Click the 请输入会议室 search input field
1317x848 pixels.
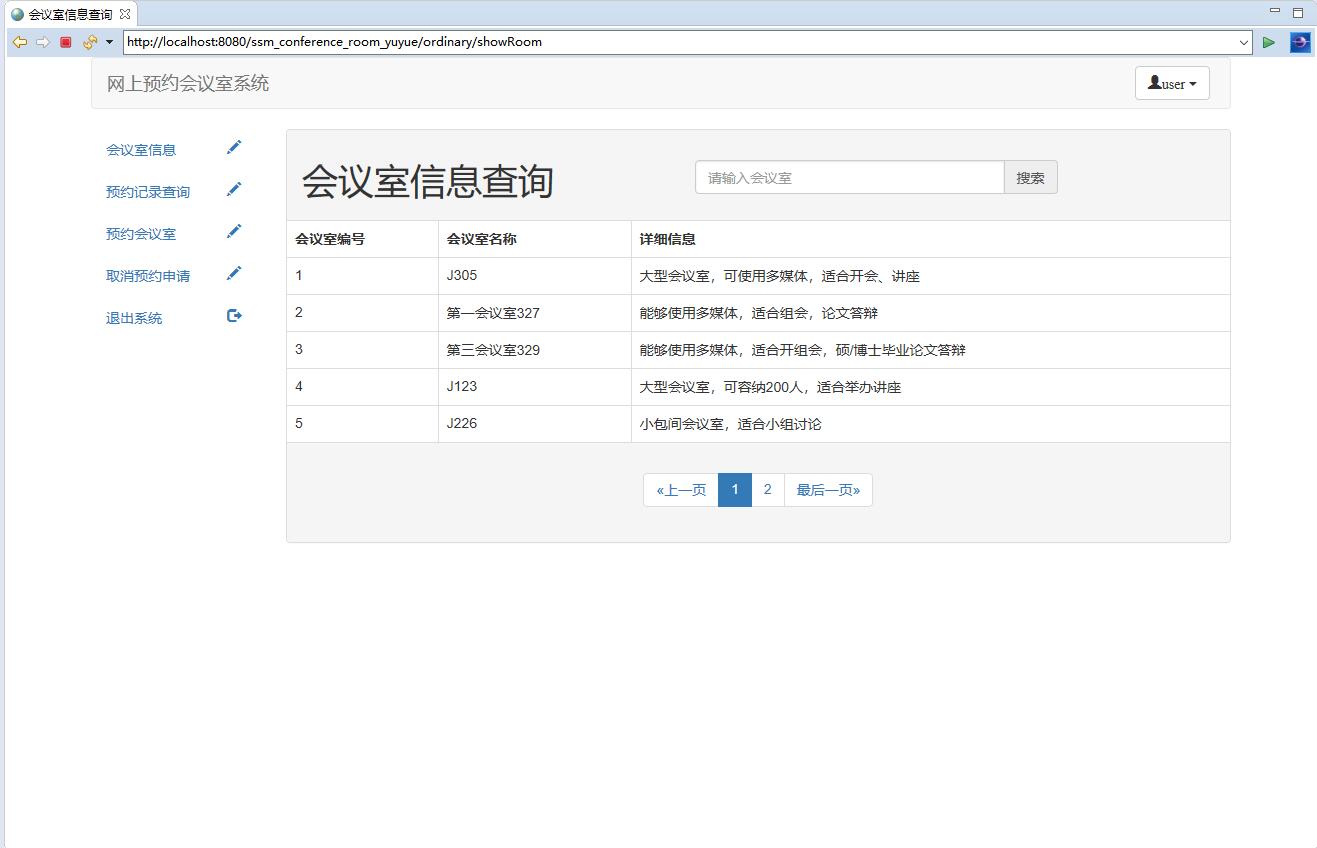[849, 177]
